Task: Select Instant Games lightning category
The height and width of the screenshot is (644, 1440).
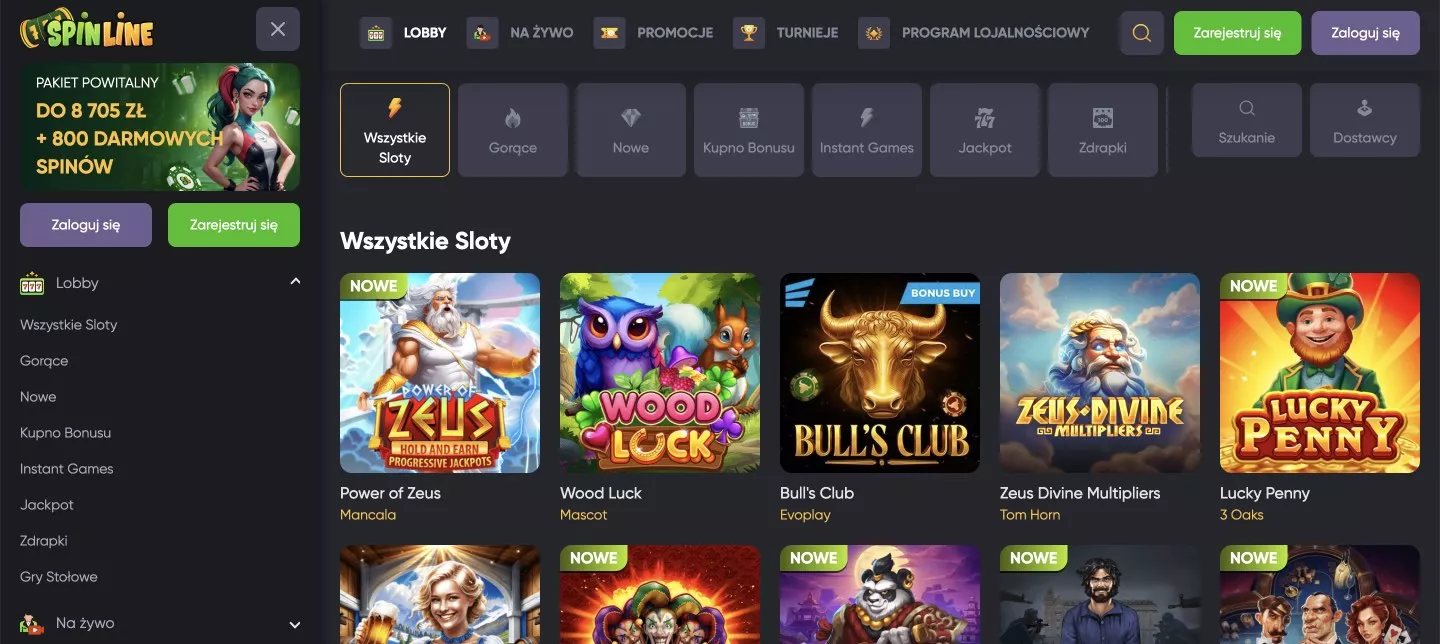Action: tap(867, 130)
